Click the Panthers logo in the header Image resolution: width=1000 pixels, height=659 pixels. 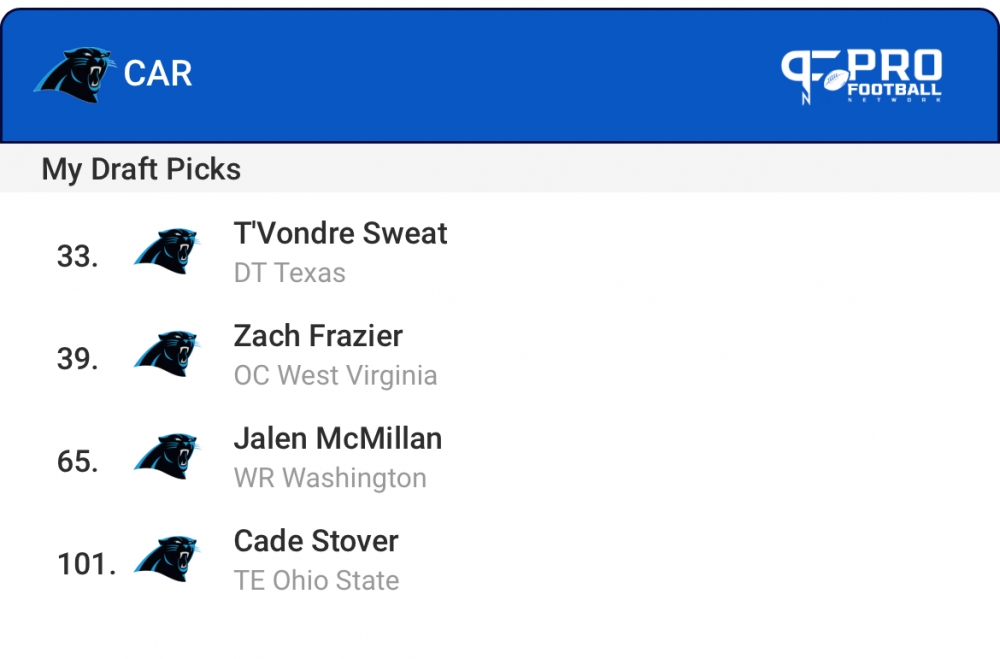(x=74, y=74)
